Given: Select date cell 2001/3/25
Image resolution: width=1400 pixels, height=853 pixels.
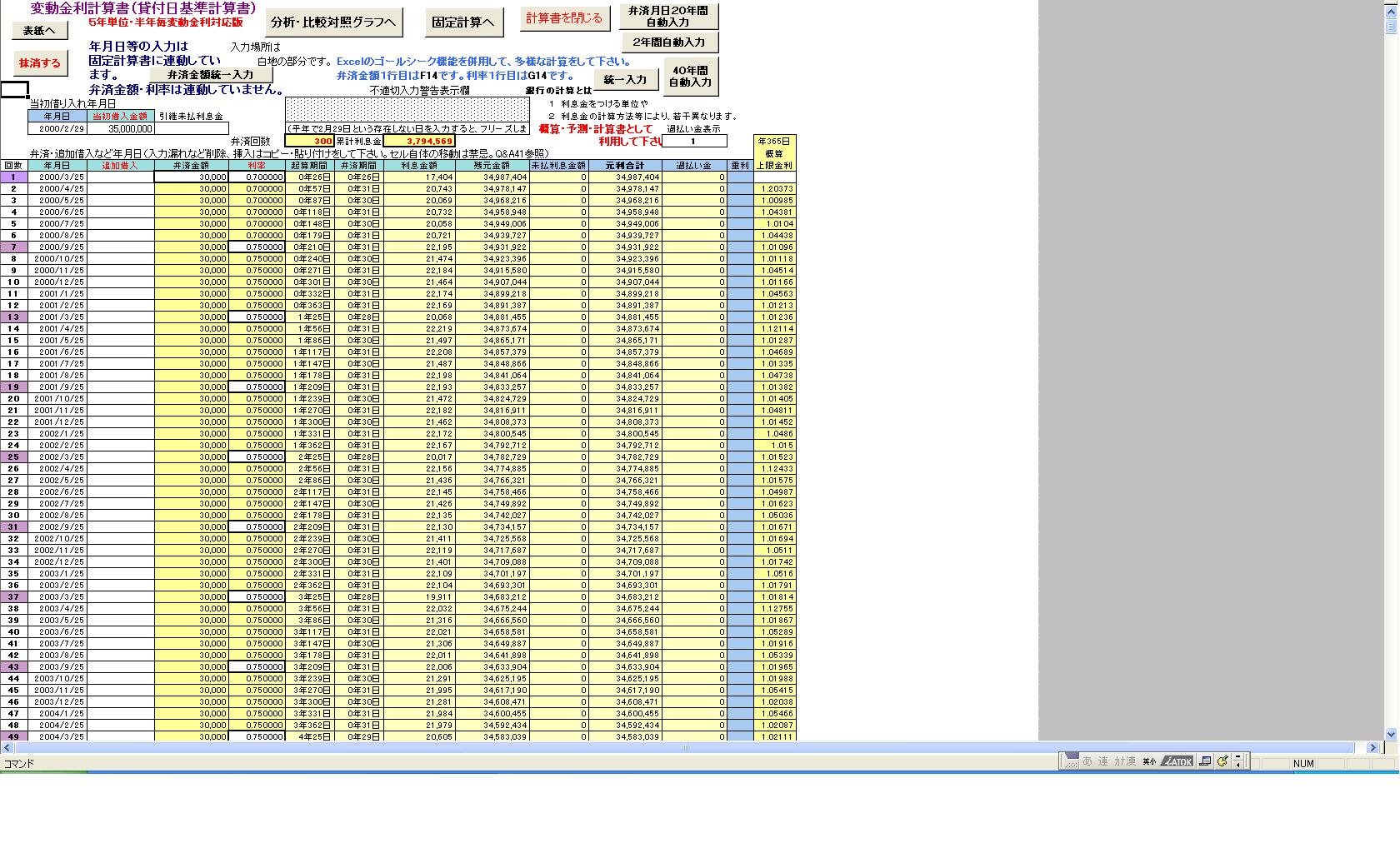Looking at the screenshot, I should click(x=57, y=317).
